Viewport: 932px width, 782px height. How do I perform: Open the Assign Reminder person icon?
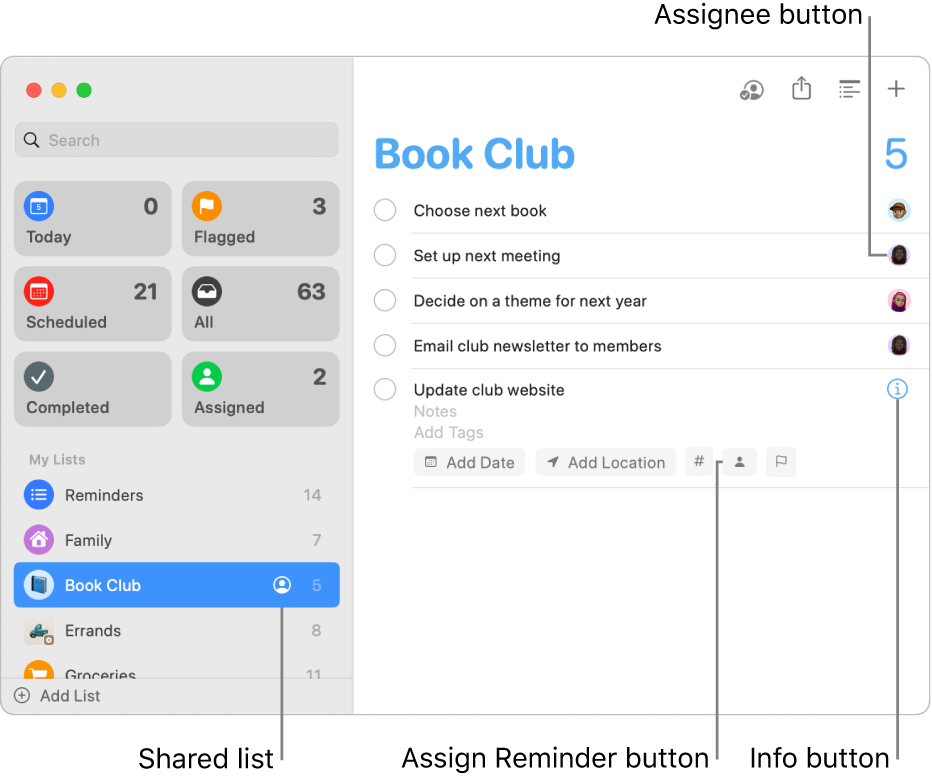point(740,462)
